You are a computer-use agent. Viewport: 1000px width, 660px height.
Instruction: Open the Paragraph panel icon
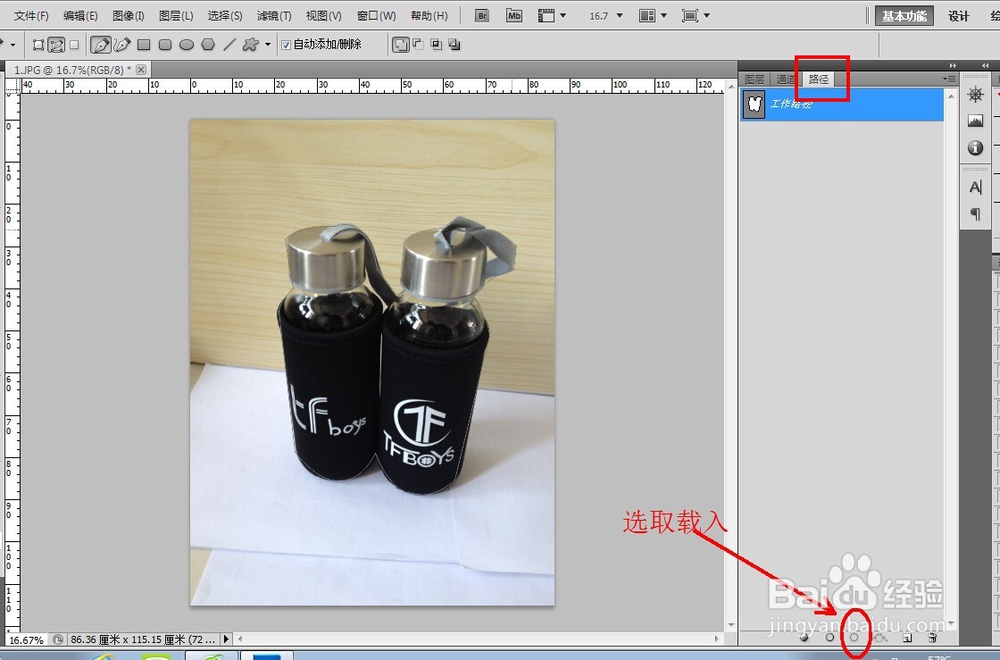click(975, 214)
